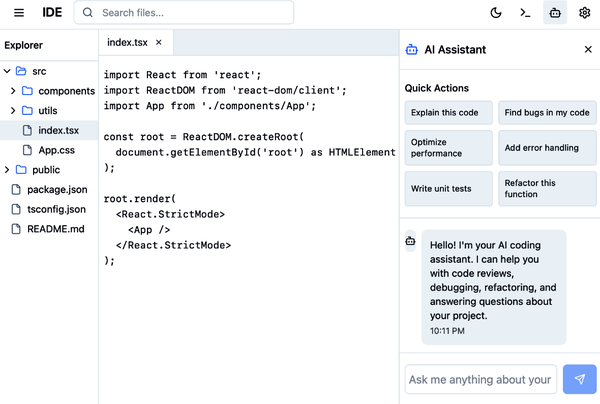Viewport: 600px width, 404px height.
Task: Click the send message arrow button
Action: tap(580, 379)
